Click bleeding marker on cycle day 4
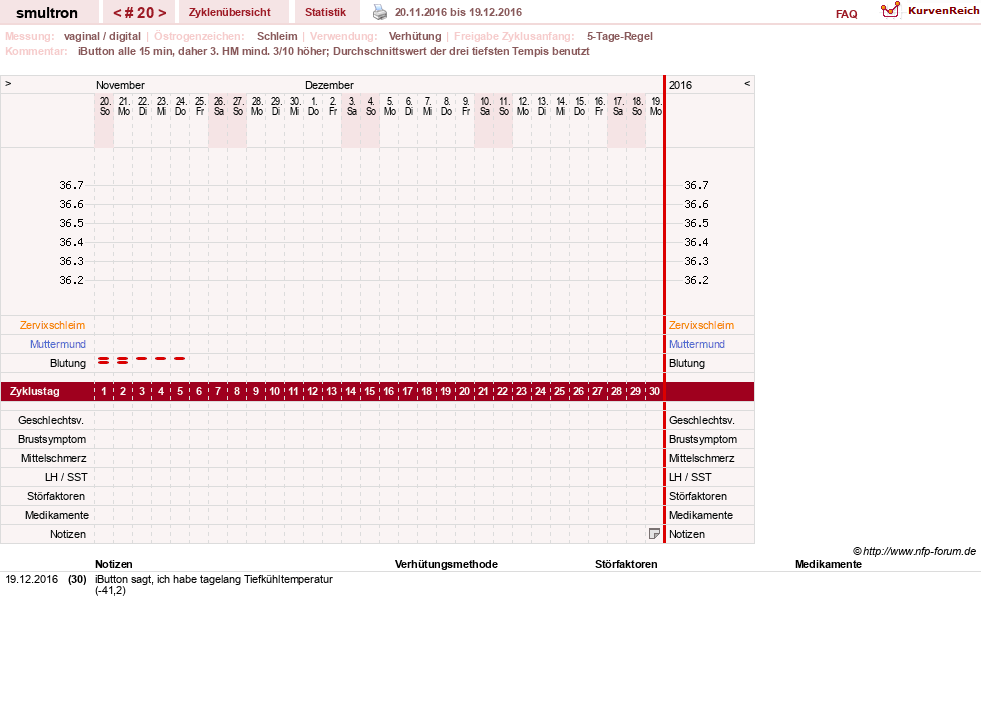981x717 pixels. click(x=161, y=358)
